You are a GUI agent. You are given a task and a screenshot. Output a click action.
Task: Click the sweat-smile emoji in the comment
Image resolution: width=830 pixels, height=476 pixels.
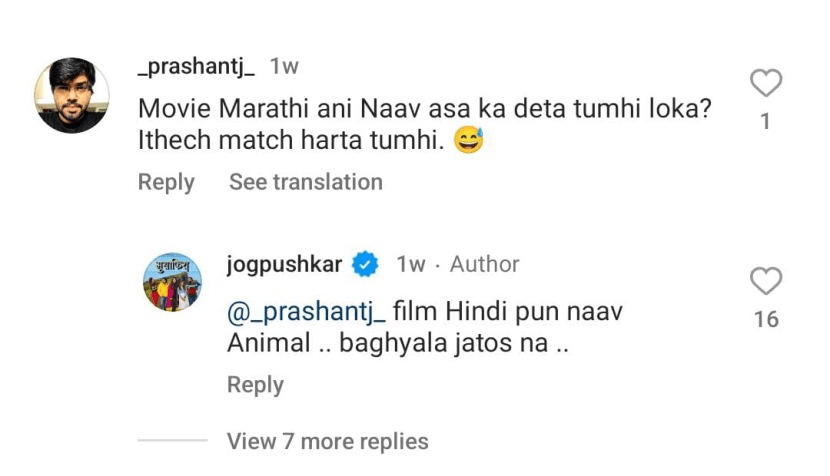click(468, 142)
